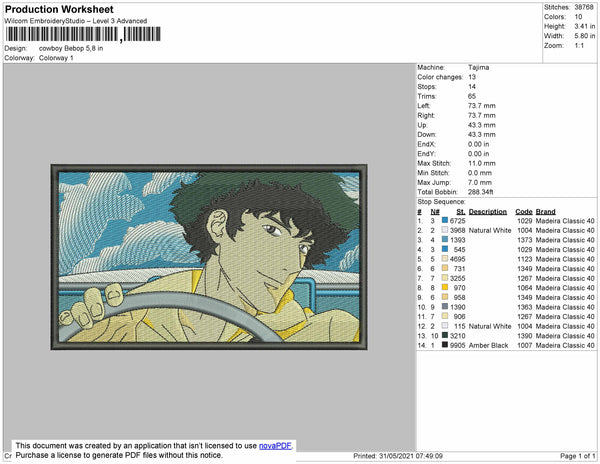The height and width of the screenshot is (464, 600).
Task: Click the stitch count value 38768
Action: click(584, 7)
